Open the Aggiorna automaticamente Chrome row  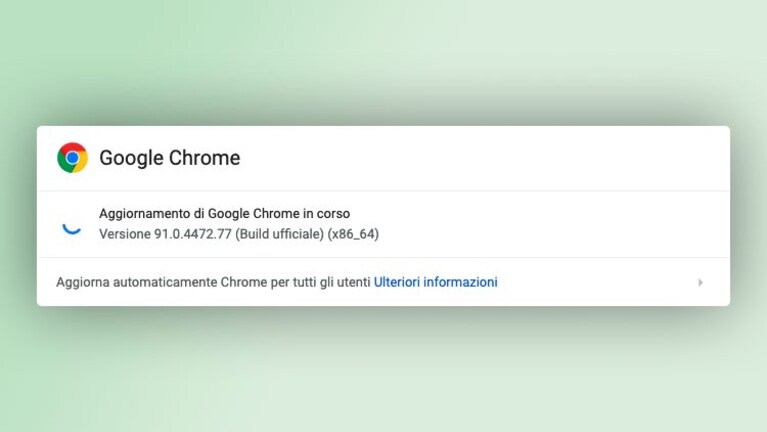click(x=383, y=282)
